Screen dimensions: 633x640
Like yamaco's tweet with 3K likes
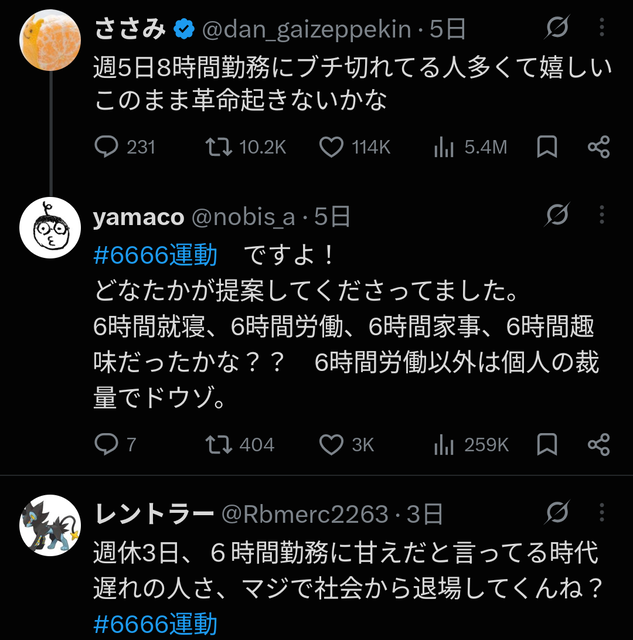[x=346, y=444]
